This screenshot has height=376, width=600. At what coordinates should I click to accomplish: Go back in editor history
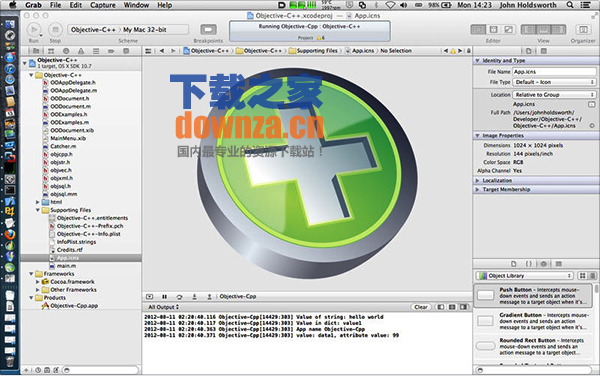[x=162, y=51]
